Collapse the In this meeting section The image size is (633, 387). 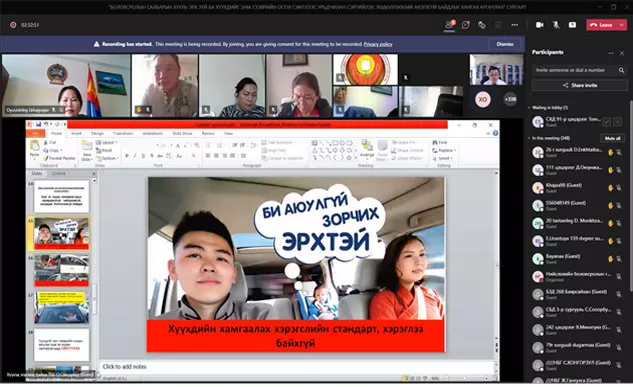coord(529,138)
